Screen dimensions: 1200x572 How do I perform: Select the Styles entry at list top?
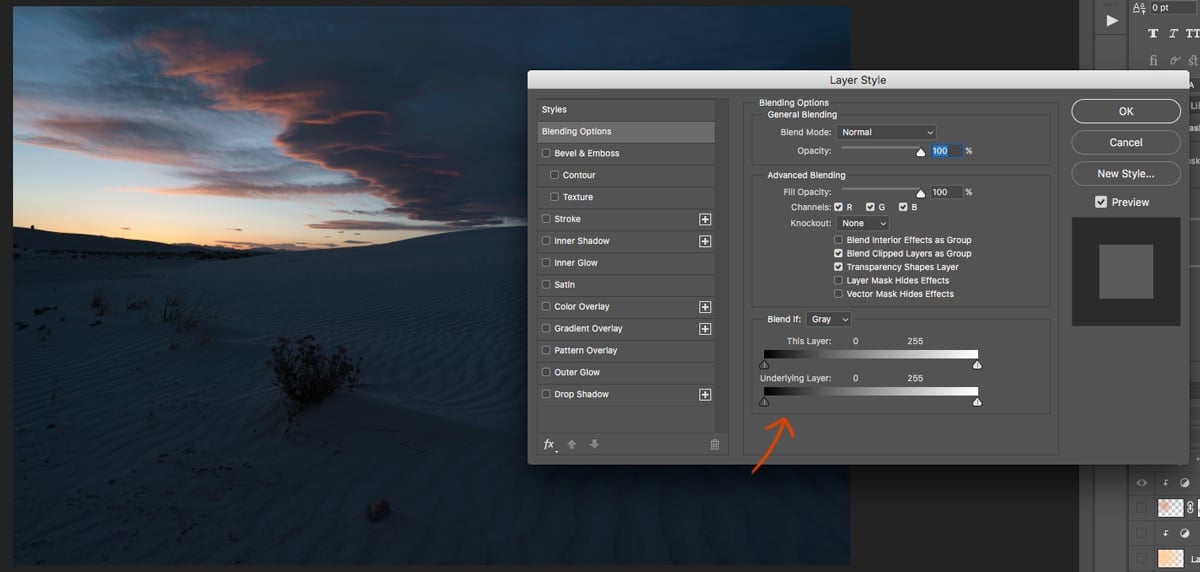[626, 110]
